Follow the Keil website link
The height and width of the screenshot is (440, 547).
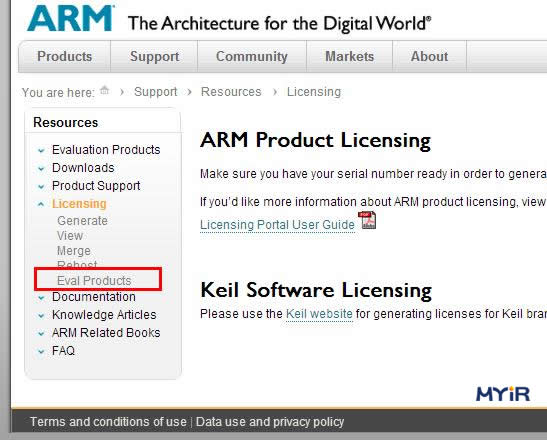pyautogui.click(x=319, y=314)
